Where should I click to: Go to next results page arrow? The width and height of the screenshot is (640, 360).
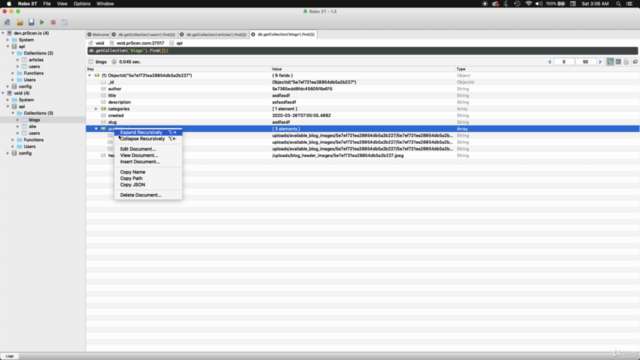point(600,62)
